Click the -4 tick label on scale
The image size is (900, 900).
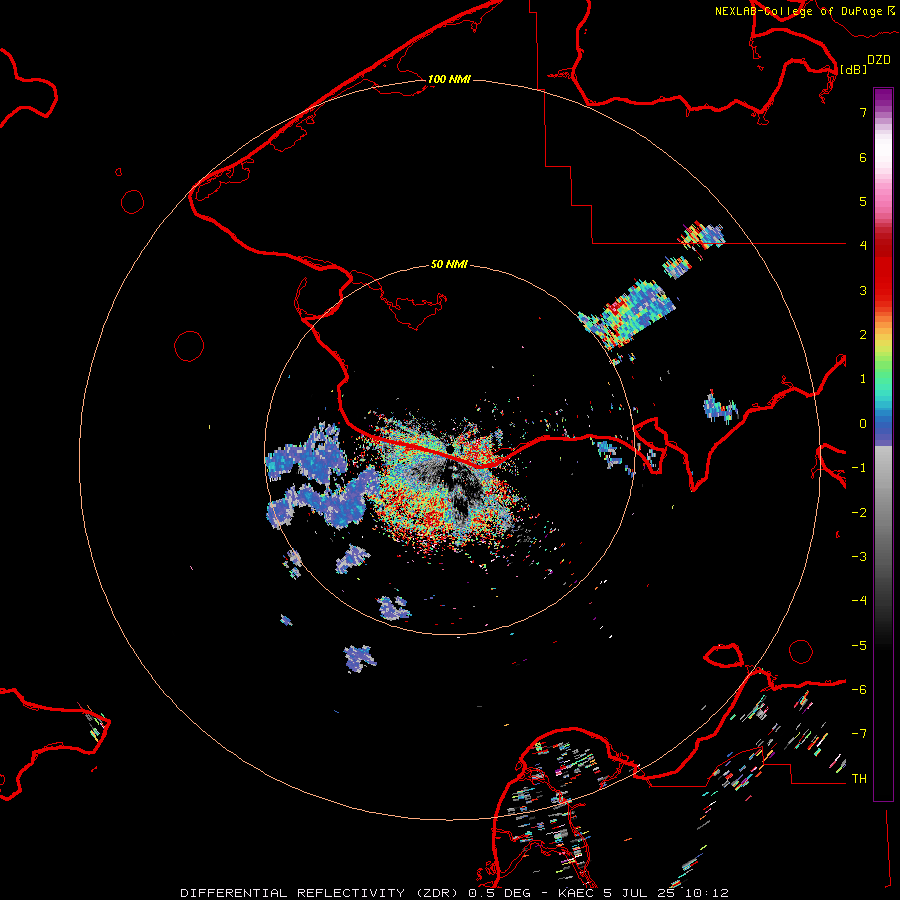[859, 600]
